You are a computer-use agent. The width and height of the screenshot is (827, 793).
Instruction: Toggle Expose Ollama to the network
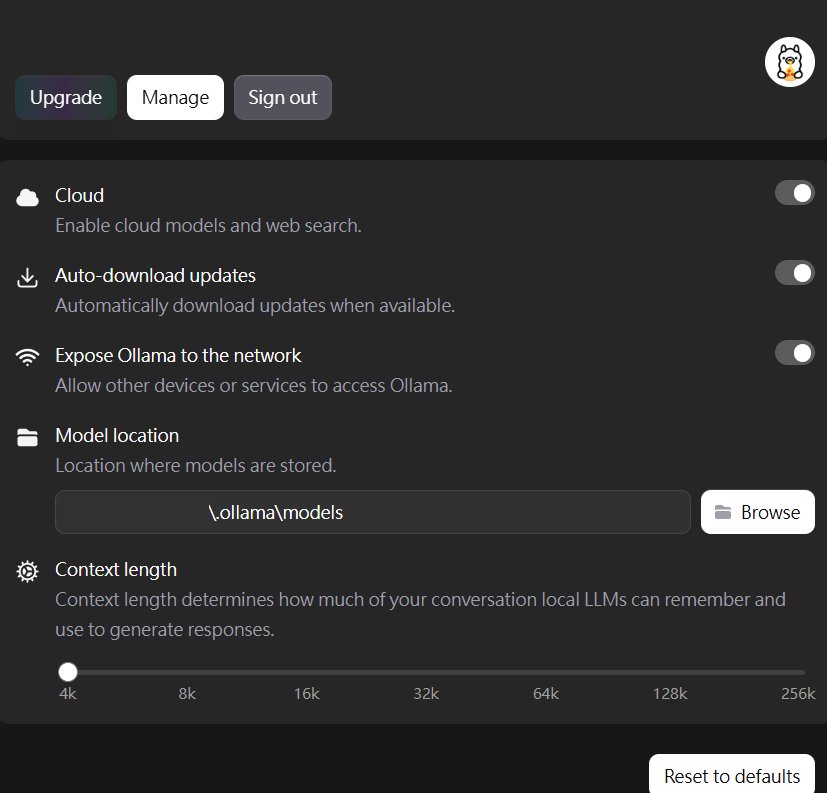[794, 353]
